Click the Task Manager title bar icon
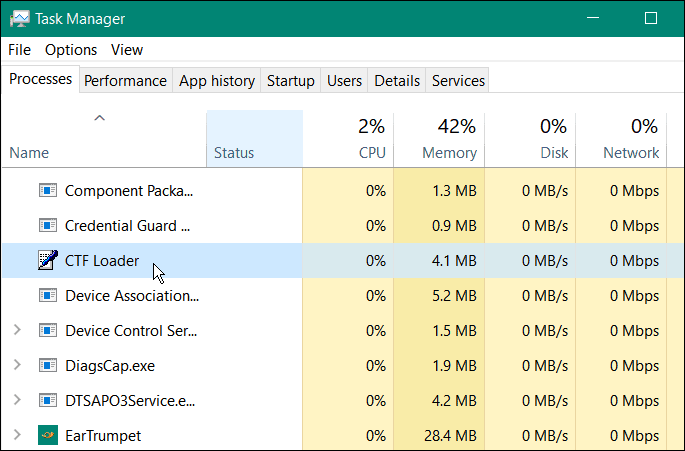Screen dimensions: 685x451 [20, 19]
